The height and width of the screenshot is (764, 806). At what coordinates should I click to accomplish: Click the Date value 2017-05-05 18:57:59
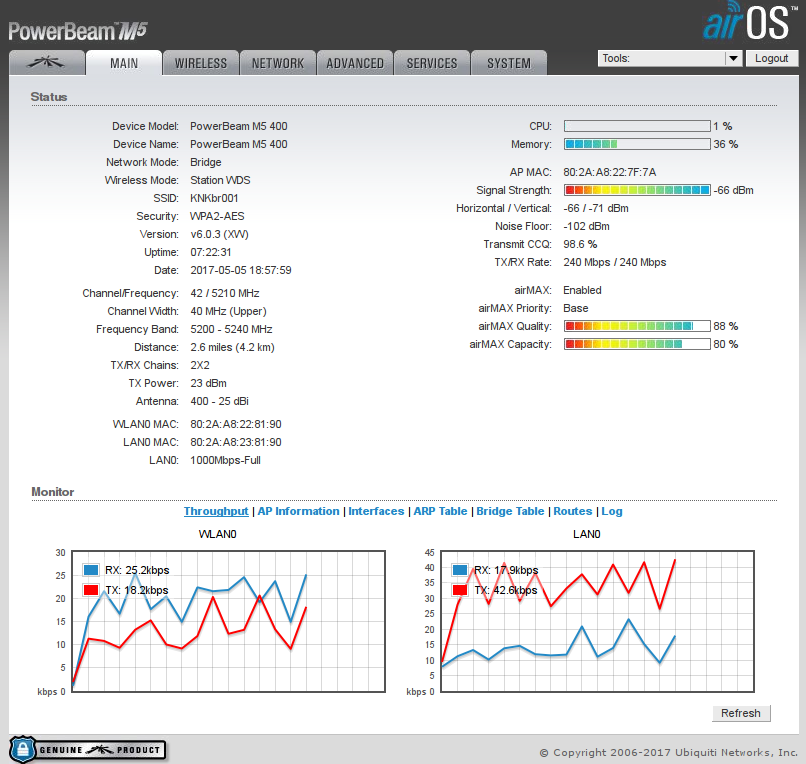241,270
